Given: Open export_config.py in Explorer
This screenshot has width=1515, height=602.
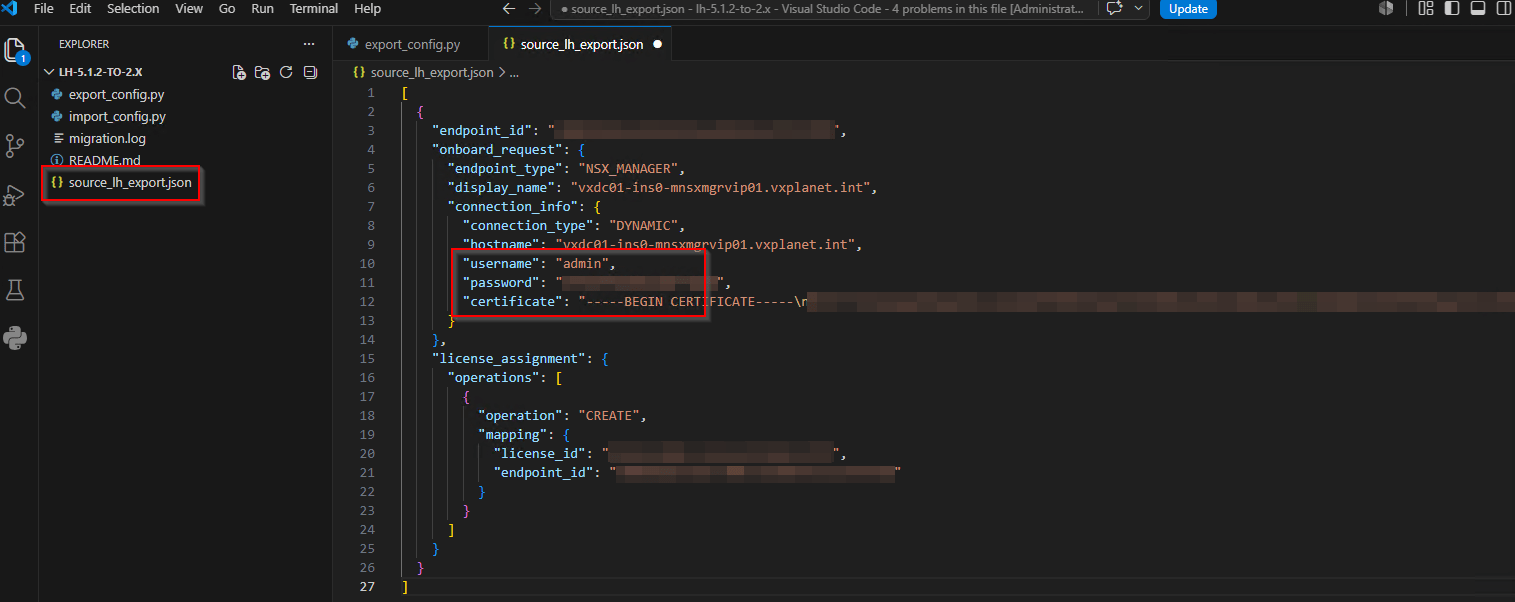Looking at the screenshot, I should pos(116,94).
